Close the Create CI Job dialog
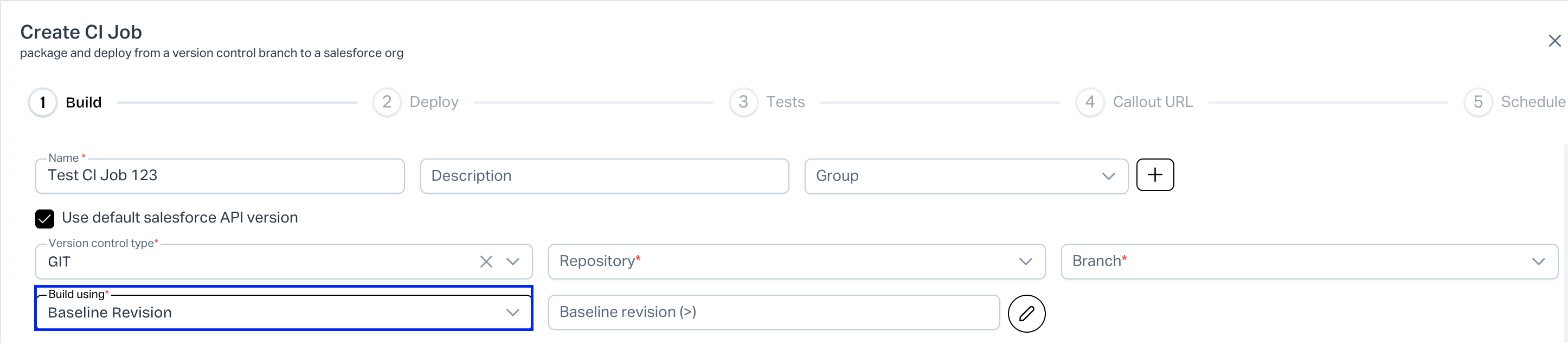Image resolution: width=1568 pixels, height=343 pixels. tap(1554, 41)
